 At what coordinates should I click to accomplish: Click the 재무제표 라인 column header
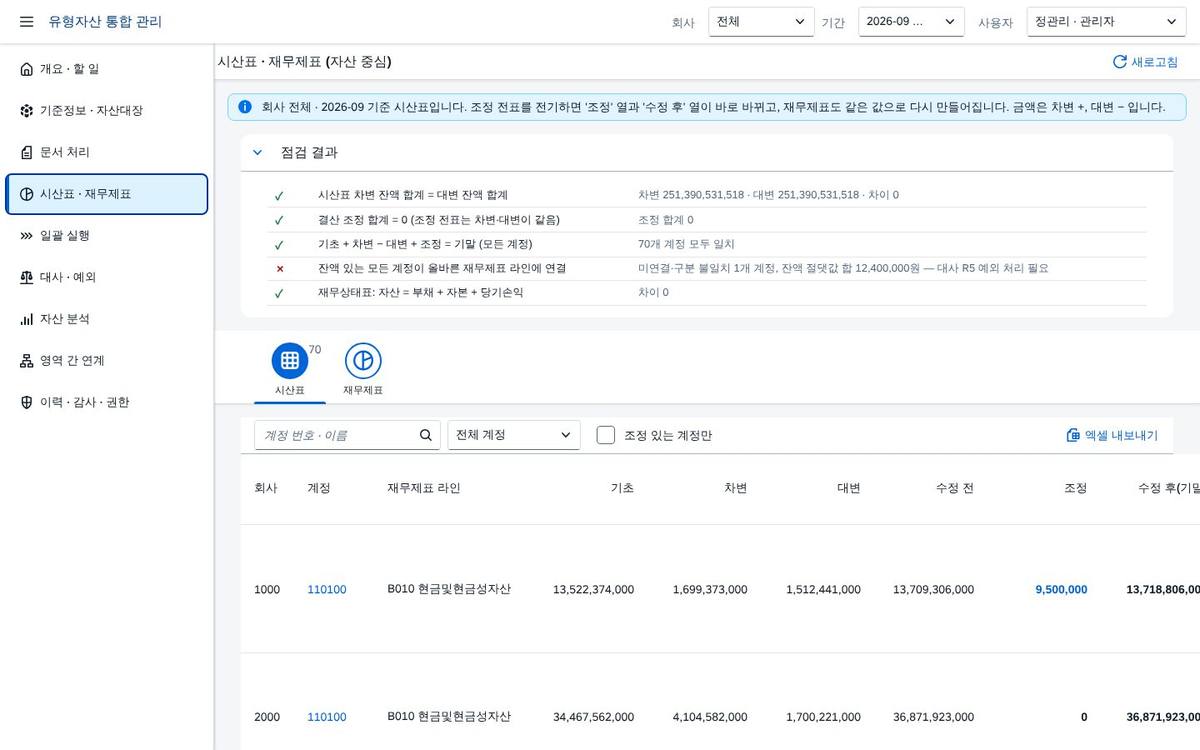(x=424, y=488)
